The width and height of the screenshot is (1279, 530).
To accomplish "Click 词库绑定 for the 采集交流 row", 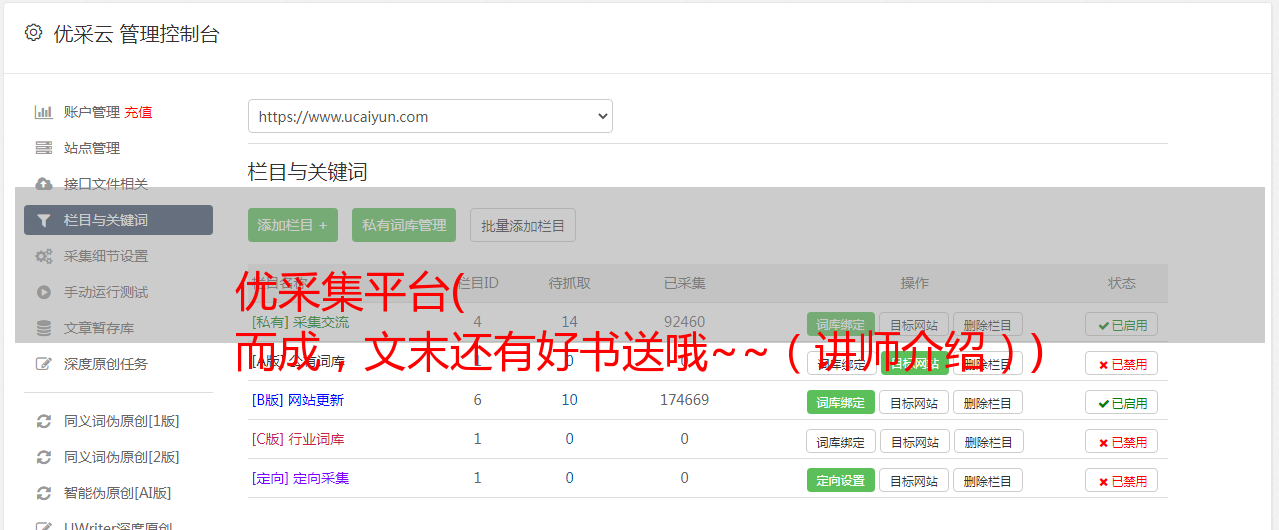I will pyautogui.click(x=841, y=324).
